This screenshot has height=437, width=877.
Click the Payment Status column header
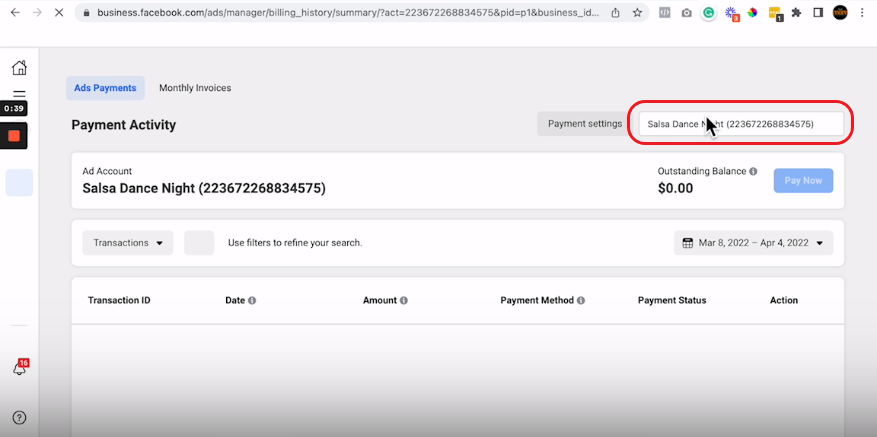point(672,300)
